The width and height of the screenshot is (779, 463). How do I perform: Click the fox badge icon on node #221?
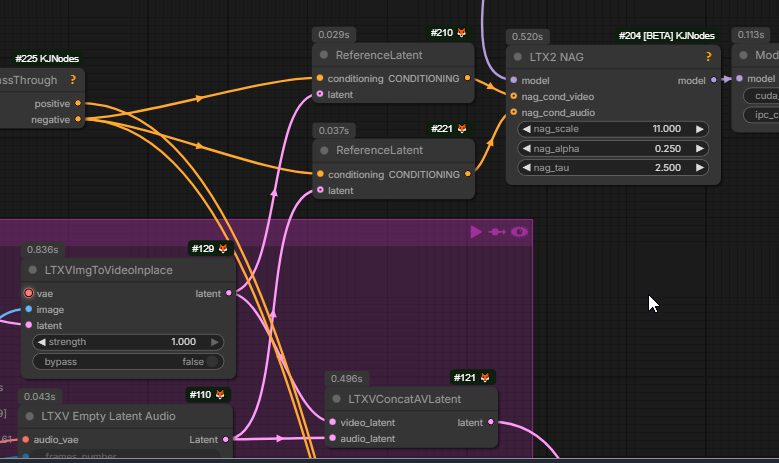(462, 129)
